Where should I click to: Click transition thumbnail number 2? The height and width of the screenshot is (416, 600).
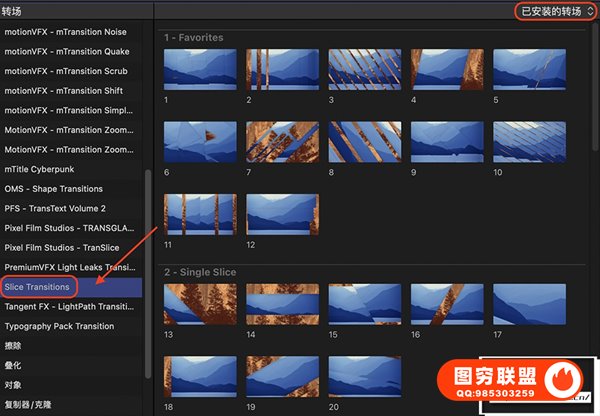pos(282,70)
